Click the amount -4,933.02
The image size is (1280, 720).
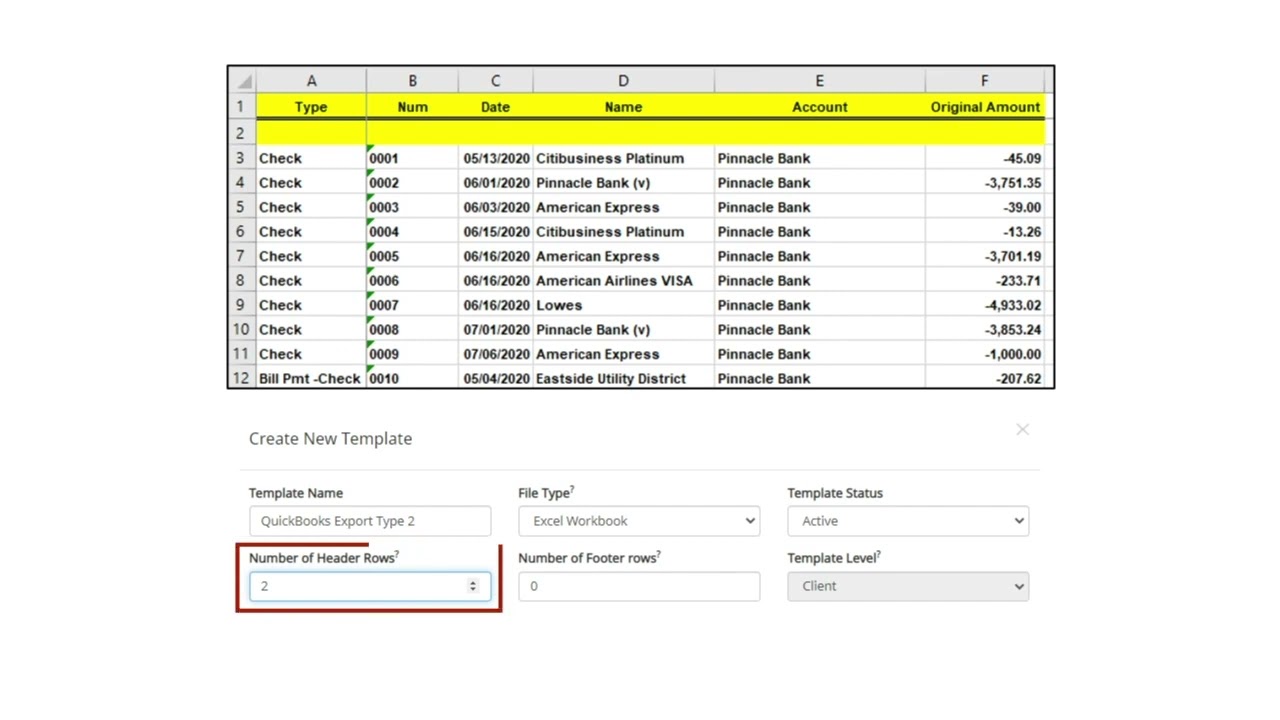[984, 305]
